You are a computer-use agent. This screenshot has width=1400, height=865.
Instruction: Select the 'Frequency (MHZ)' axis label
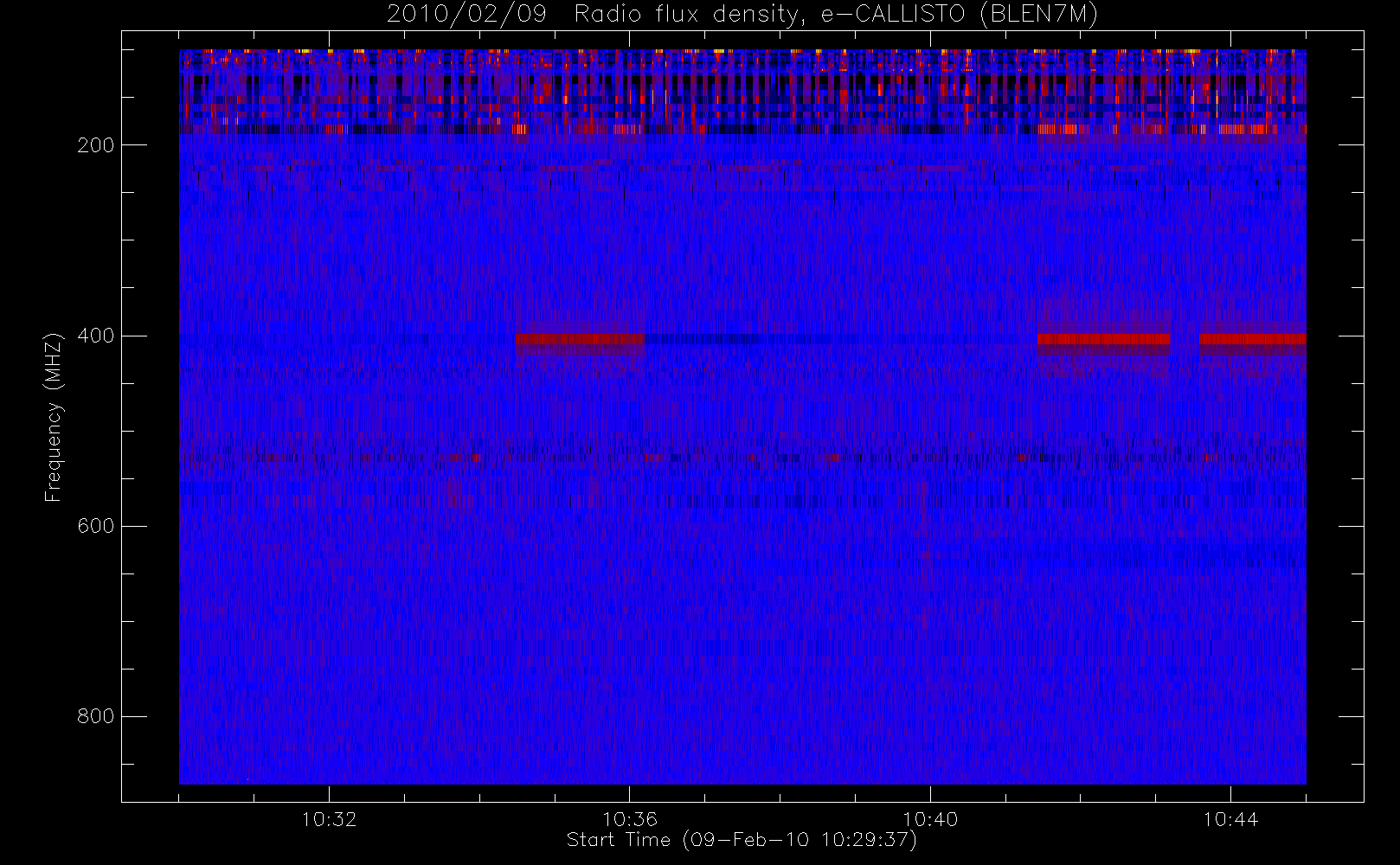point(54,417)
